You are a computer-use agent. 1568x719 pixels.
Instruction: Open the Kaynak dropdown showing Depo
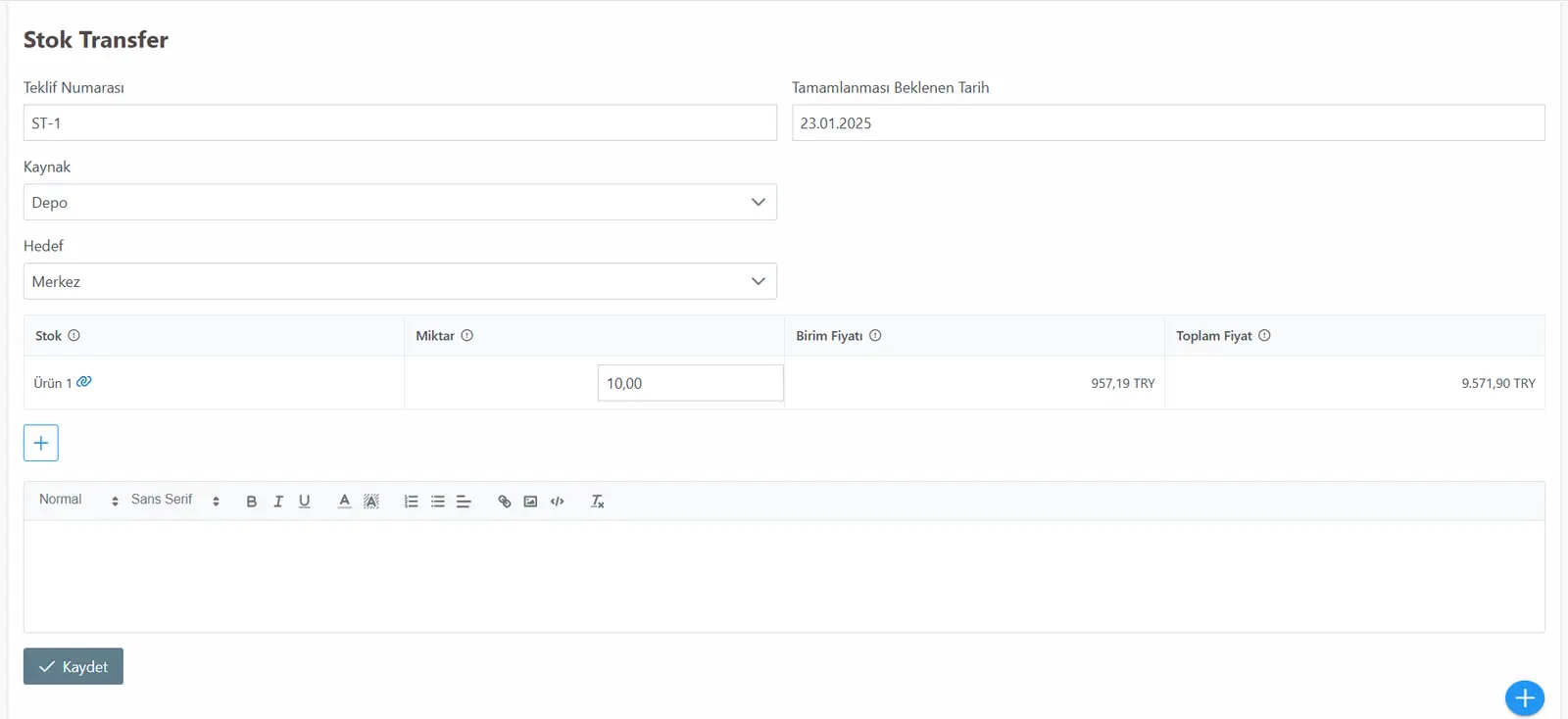(x=400, y=202)
